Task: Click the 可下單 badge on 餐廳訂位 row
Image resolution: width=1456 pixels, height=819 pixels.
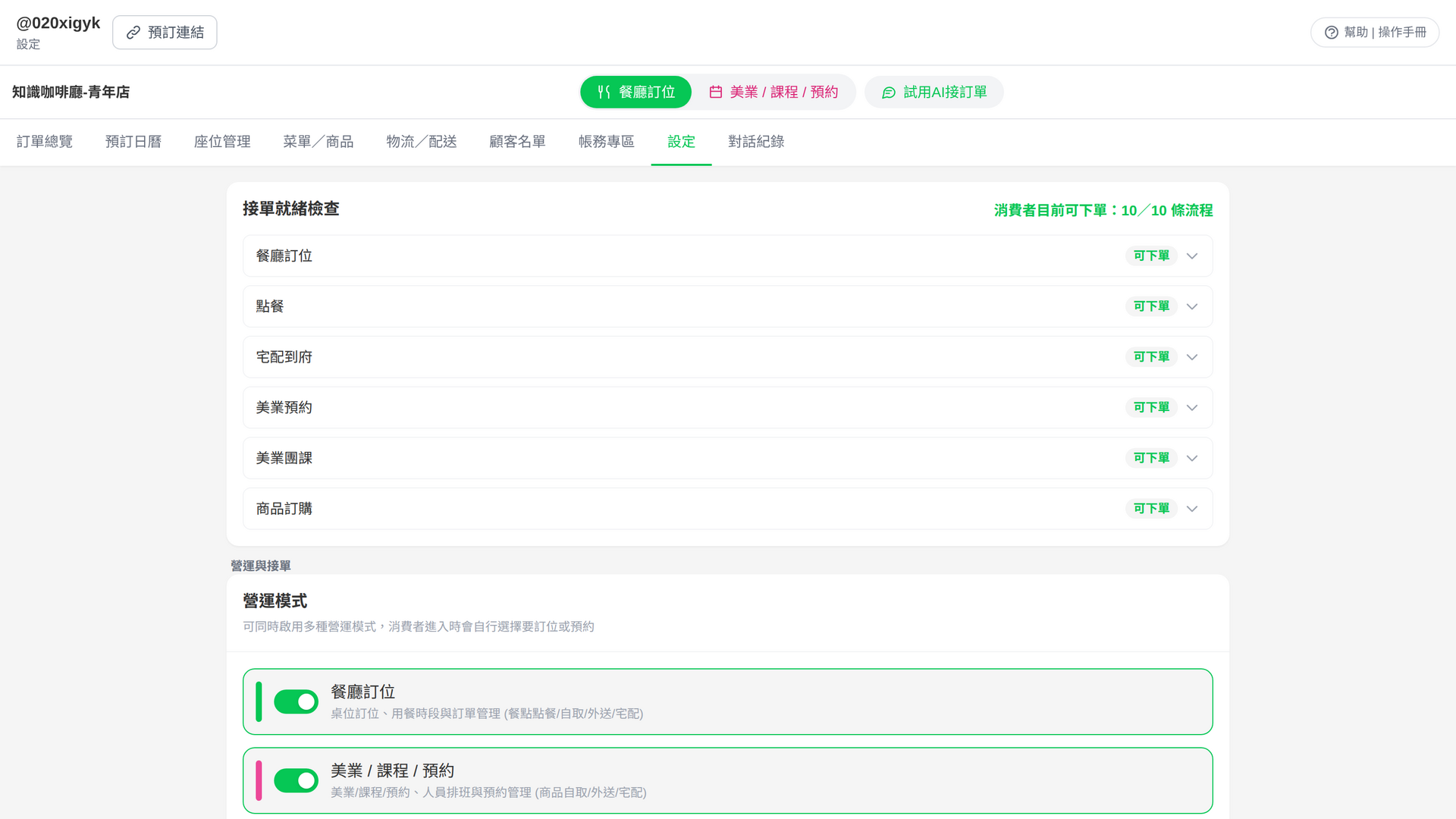Action: coord(1151,256)
